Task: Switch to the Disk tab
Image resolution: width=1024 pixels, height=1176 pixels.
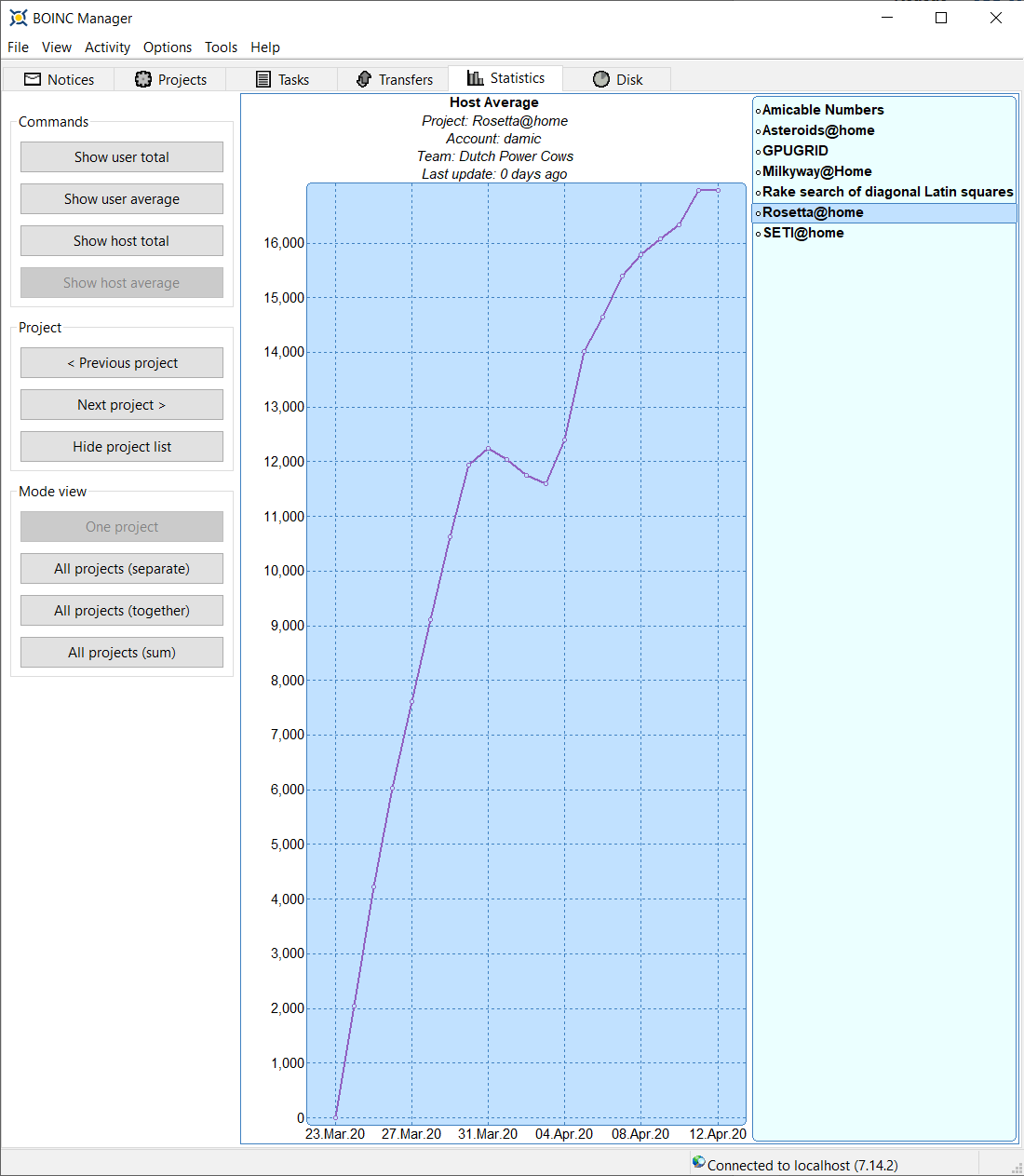Action: [617, 79]
